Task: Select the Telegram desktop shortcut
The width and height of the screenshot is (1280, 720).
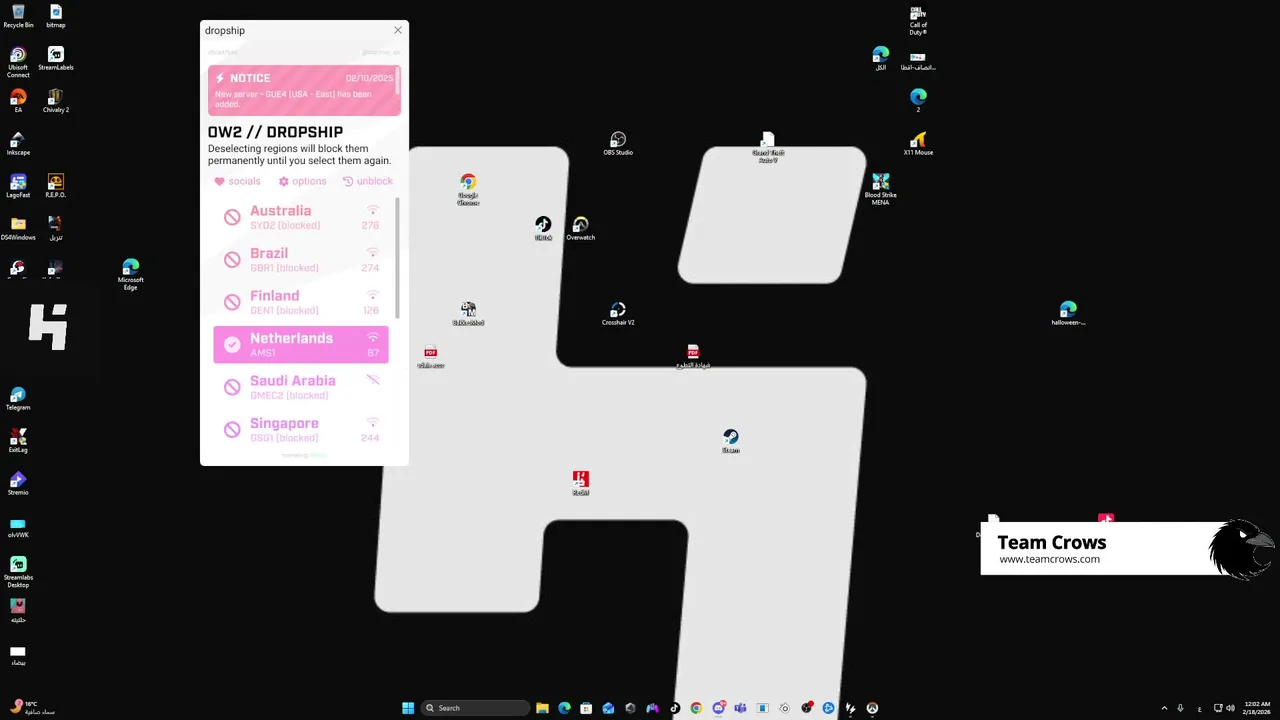Action: point(18,399)
